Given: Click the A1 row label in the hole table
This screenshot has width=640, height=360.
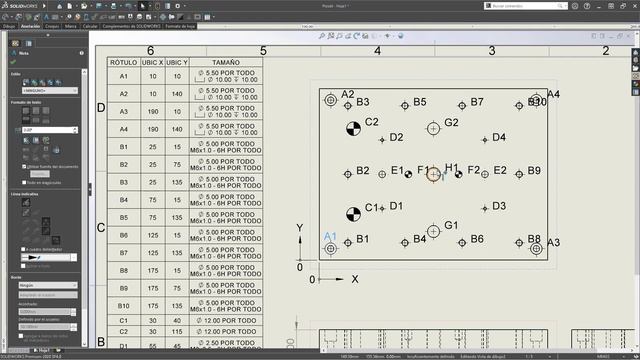Looking at the screenshot, I should pos(124,76).
